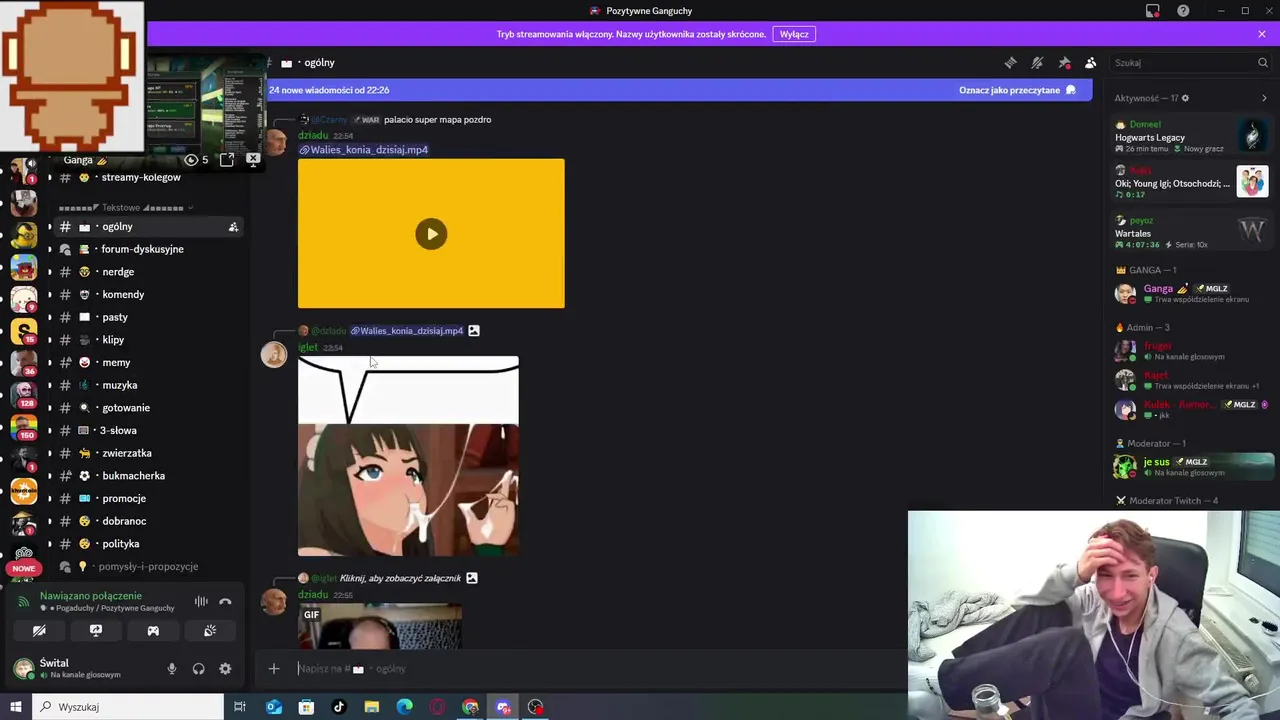Open the anime image attachment from iglet
Screen dimensions: 1280x720
[408, 456]
